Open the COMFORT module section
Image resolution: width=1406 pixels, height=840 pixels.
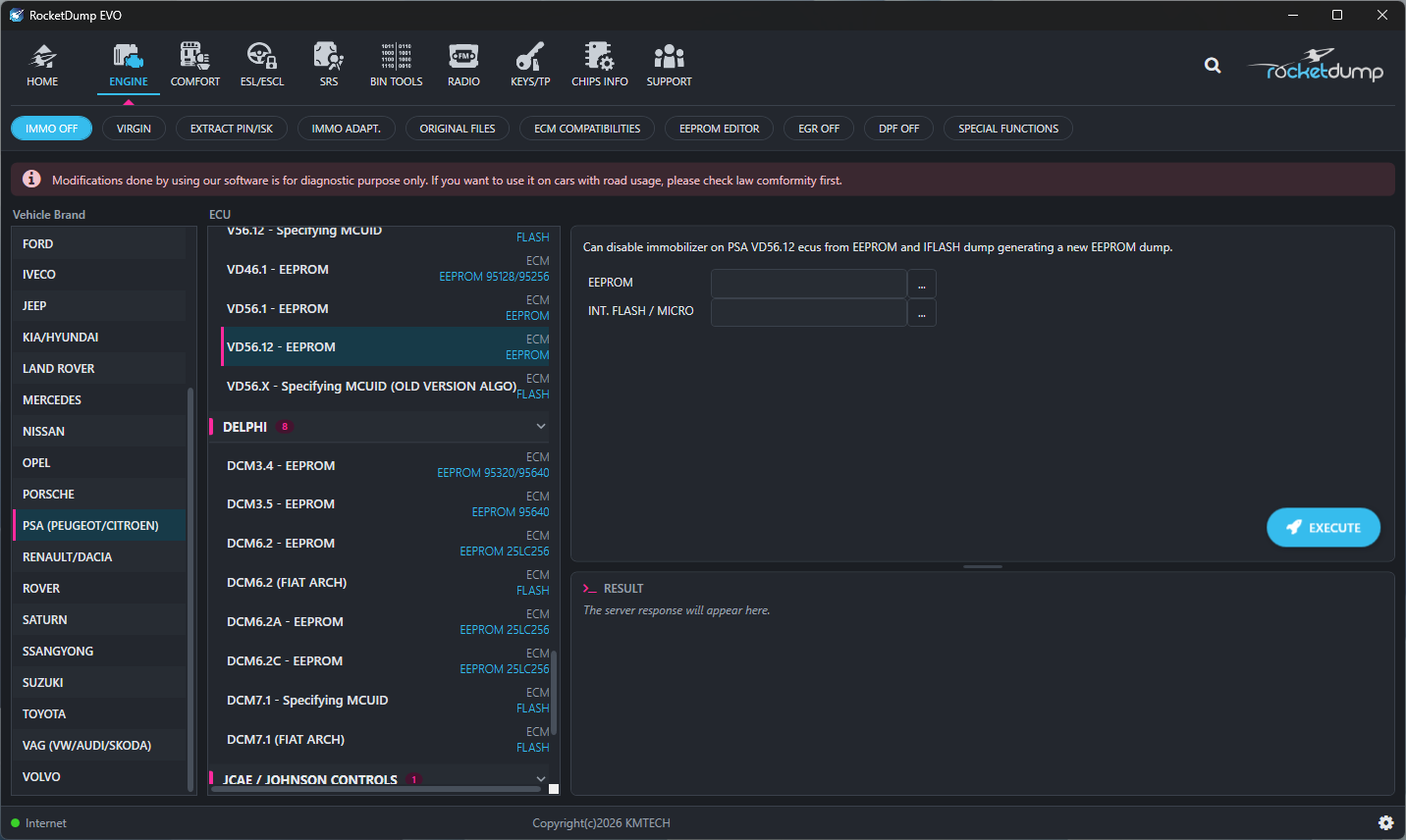point(195,65)
